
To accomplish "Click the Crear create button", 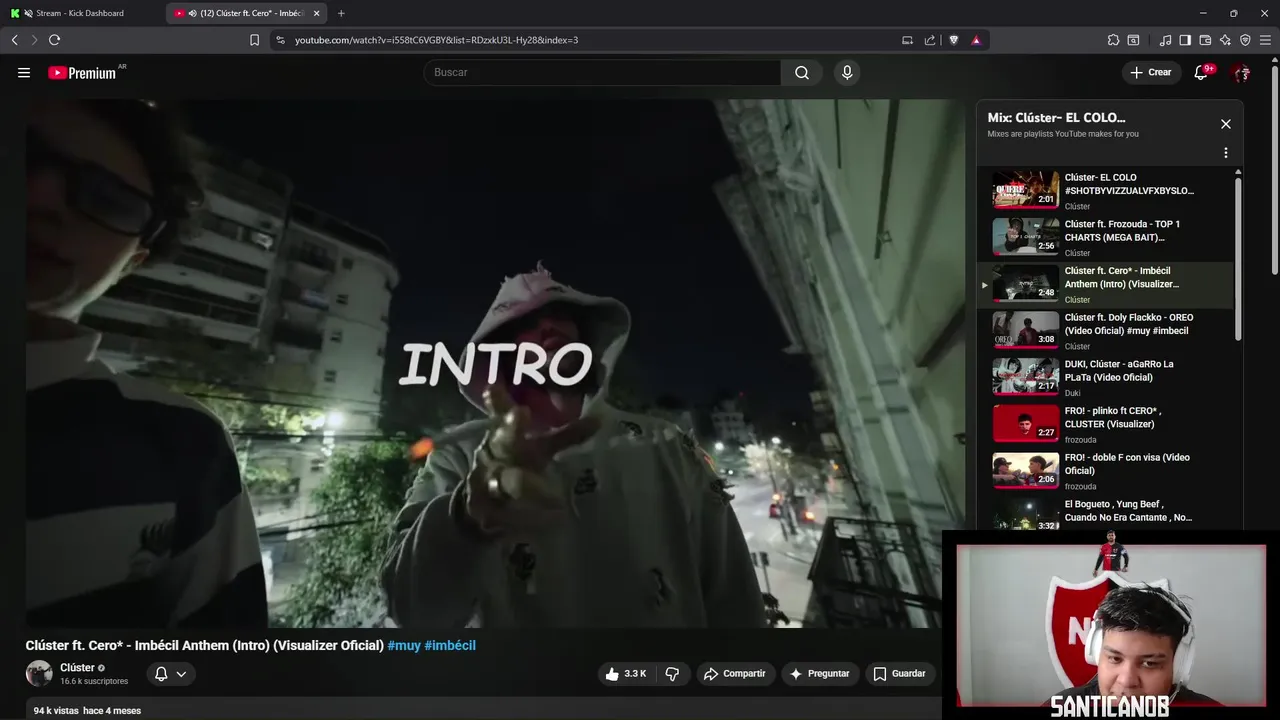I will click(1151, 72).
